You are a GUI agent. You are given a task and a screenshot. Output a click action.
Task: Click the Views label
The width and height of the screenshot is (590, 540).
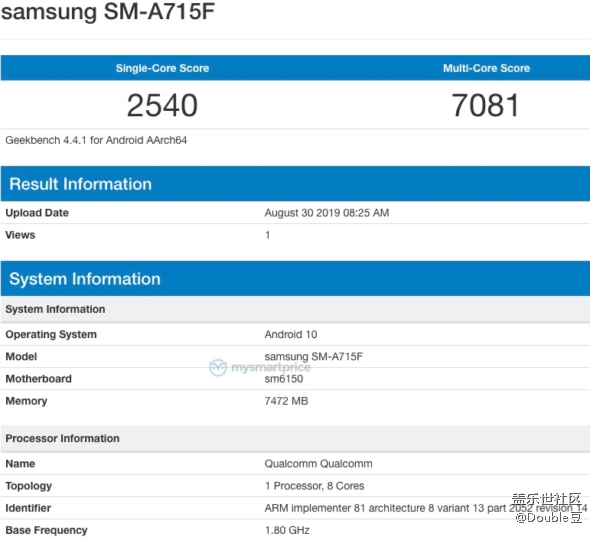tap(20, 235)
